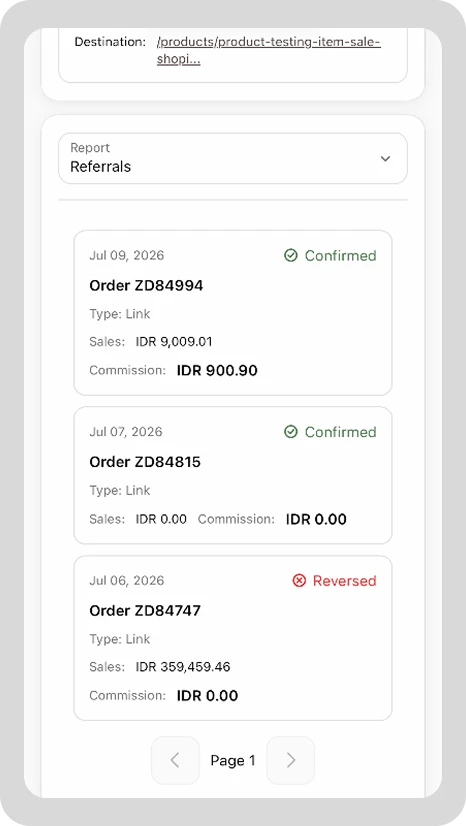The height and width of the screenshot is (826, 466).
Task: Click Type: Link on Order ZD84747 card
Action: [120, 639]
